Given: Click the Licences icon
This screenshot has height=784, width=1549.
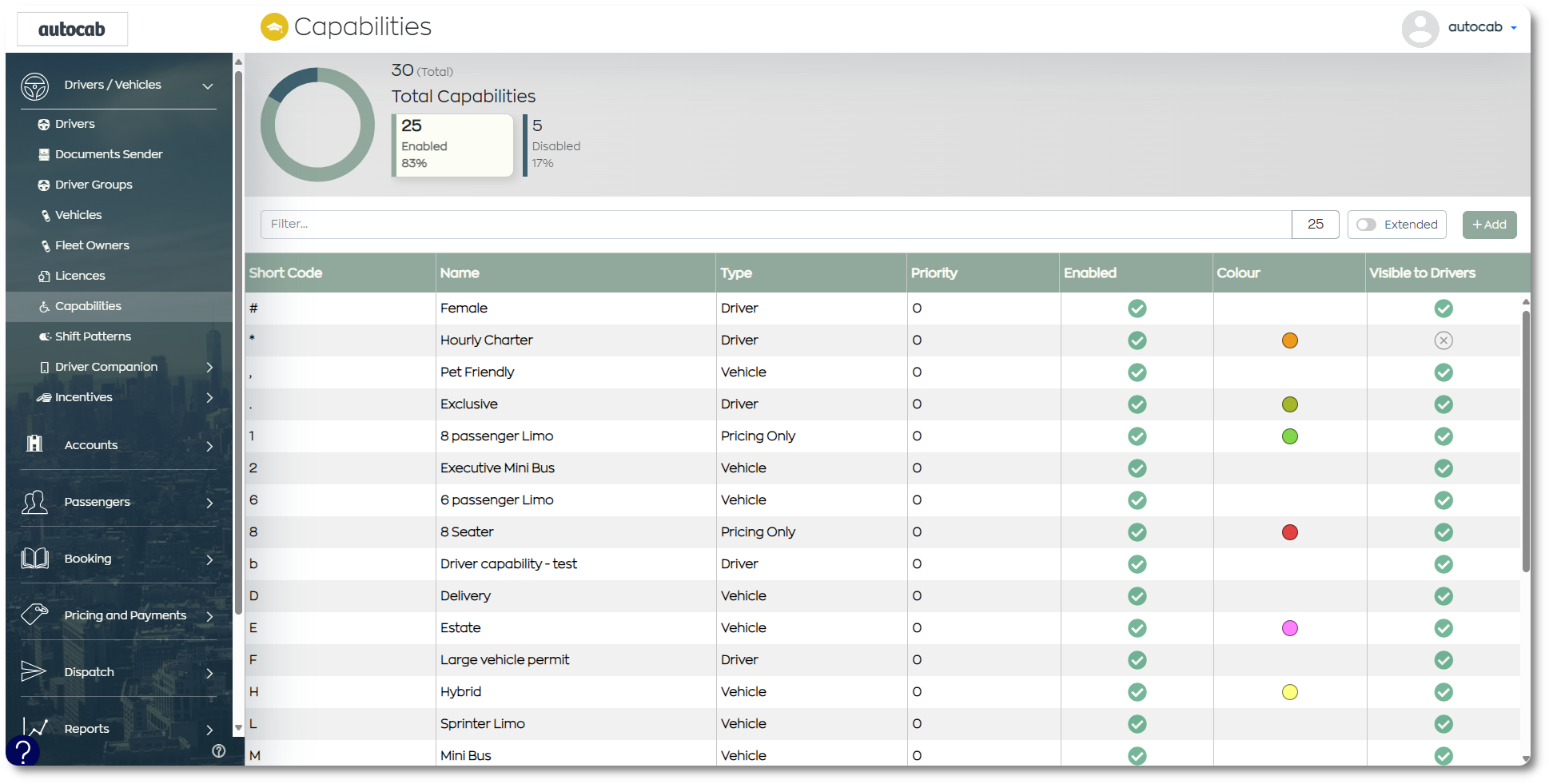Looking at the screenshot, I should coord(44,277).
